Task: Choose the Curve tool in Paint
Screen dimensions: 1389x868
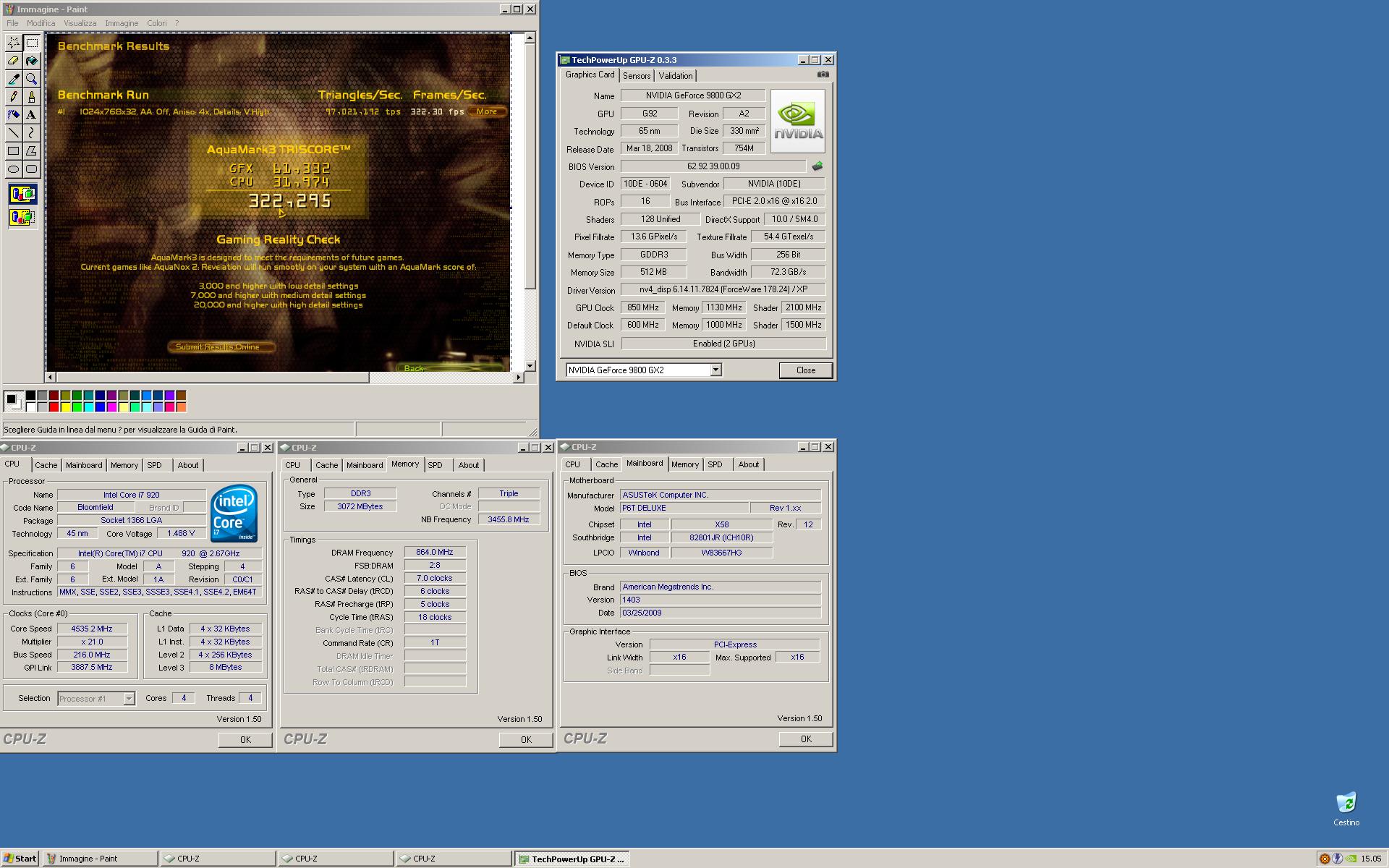Action: click(x=32, y=132)
